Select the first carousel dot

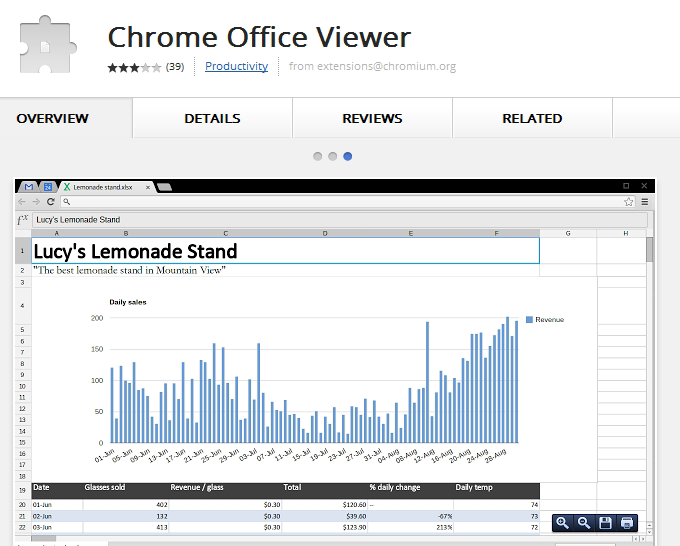(x=318, y=156)
